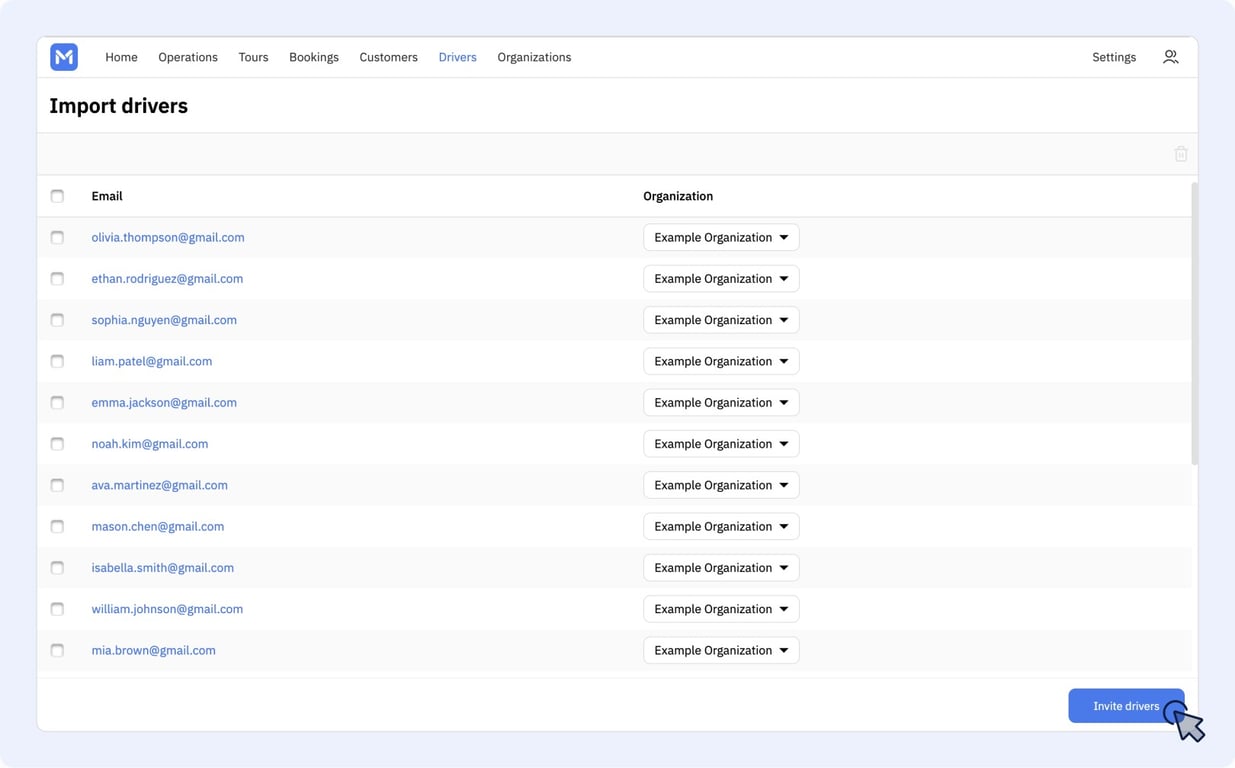Screen dimensions: 1235x768
Task: Navigate to Tours
Action: pyautogui.click(x=253, y=57)
